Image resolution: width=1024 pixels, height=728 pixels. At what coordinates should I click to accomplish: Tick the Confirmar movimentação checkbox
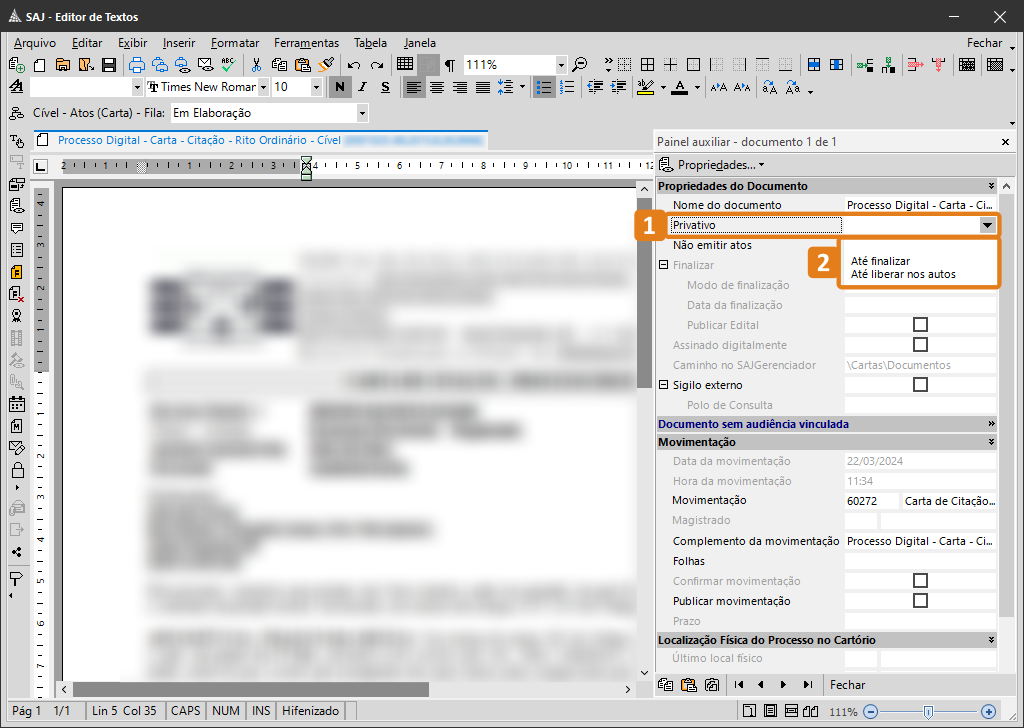(920, 580)
